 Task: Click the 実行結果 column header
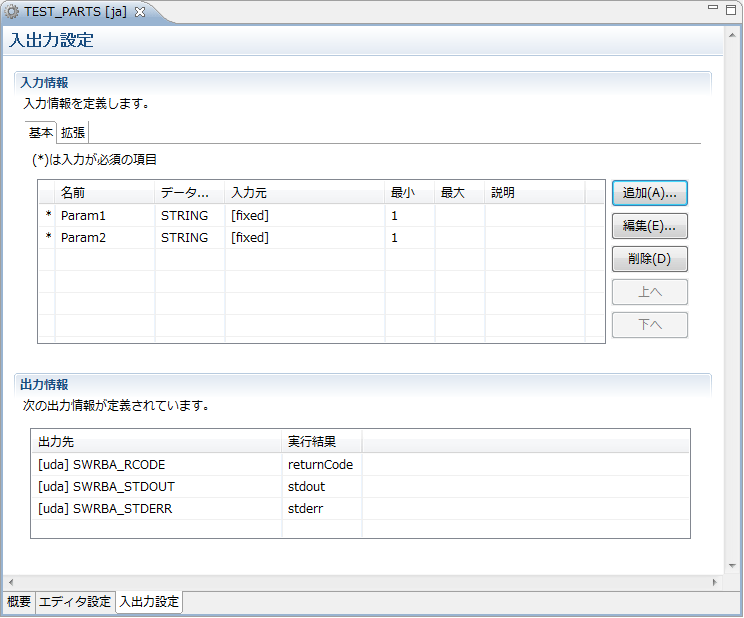pos(322,442)
